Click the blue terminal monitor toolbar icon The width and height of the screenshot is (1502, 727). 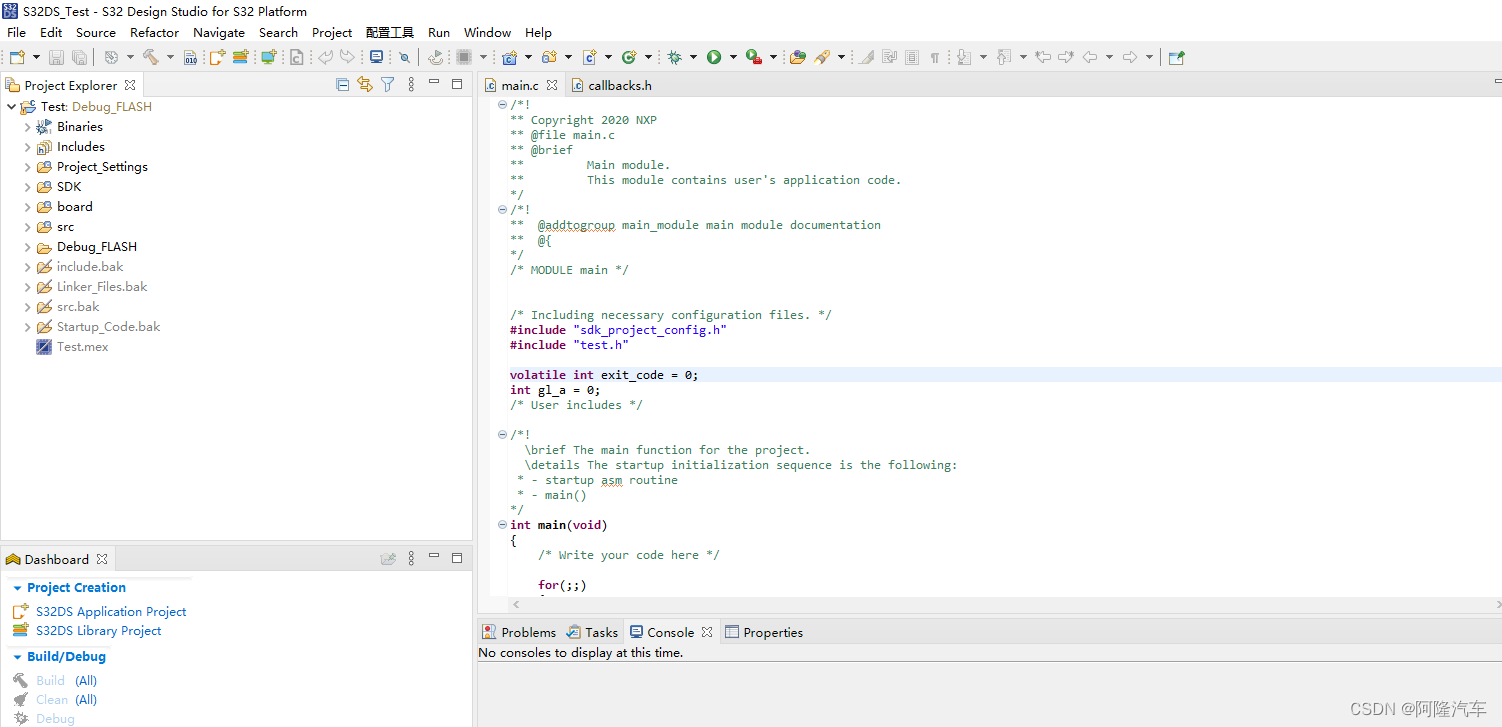[x=376, y=57]
